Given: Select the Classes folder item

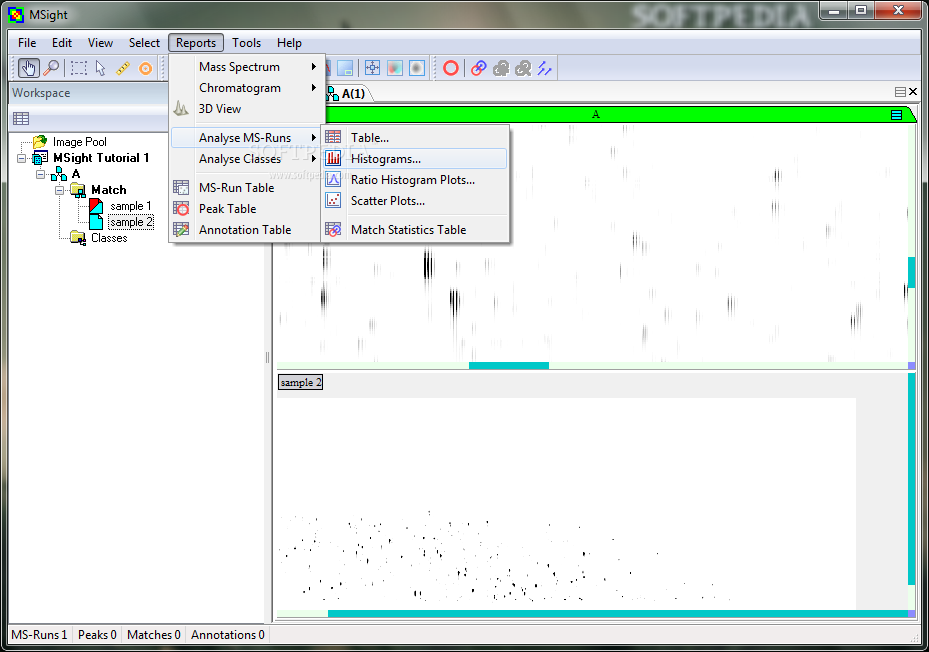Looking at the screenshot, I should click(x=109, y=238).
